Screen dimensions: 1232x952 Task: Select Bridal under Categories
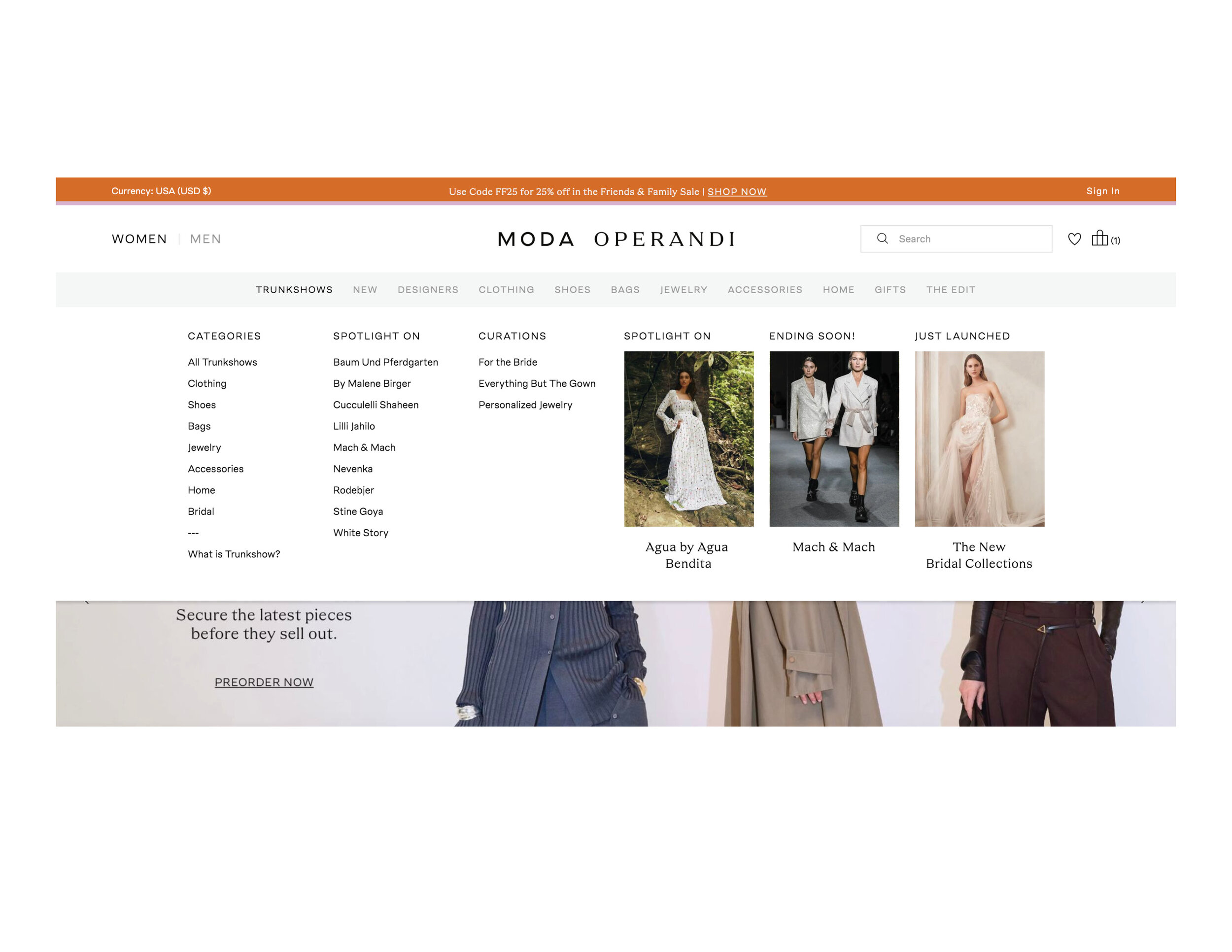pyautogui.click(x=201, y=511)
